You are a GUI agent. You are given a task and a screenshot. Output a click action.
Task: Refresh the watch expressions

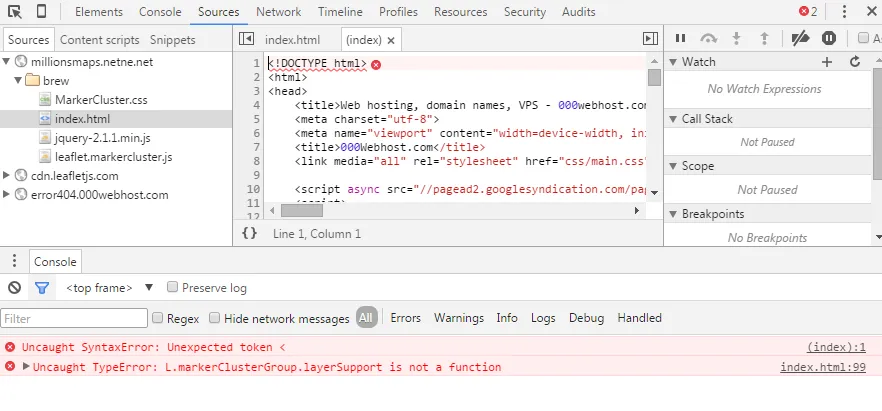855,62
